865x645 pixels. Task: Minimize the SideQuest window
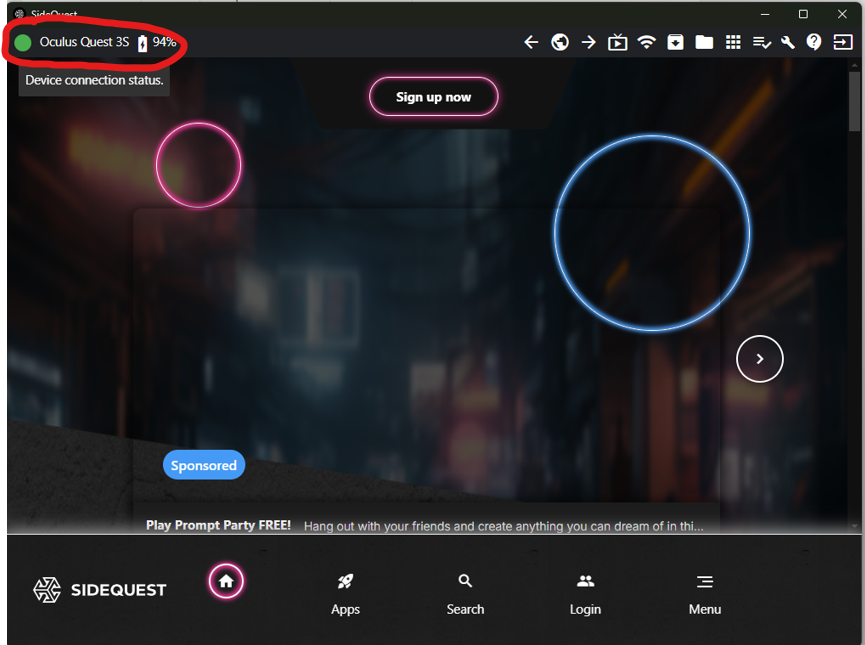(x=765, y=14)
